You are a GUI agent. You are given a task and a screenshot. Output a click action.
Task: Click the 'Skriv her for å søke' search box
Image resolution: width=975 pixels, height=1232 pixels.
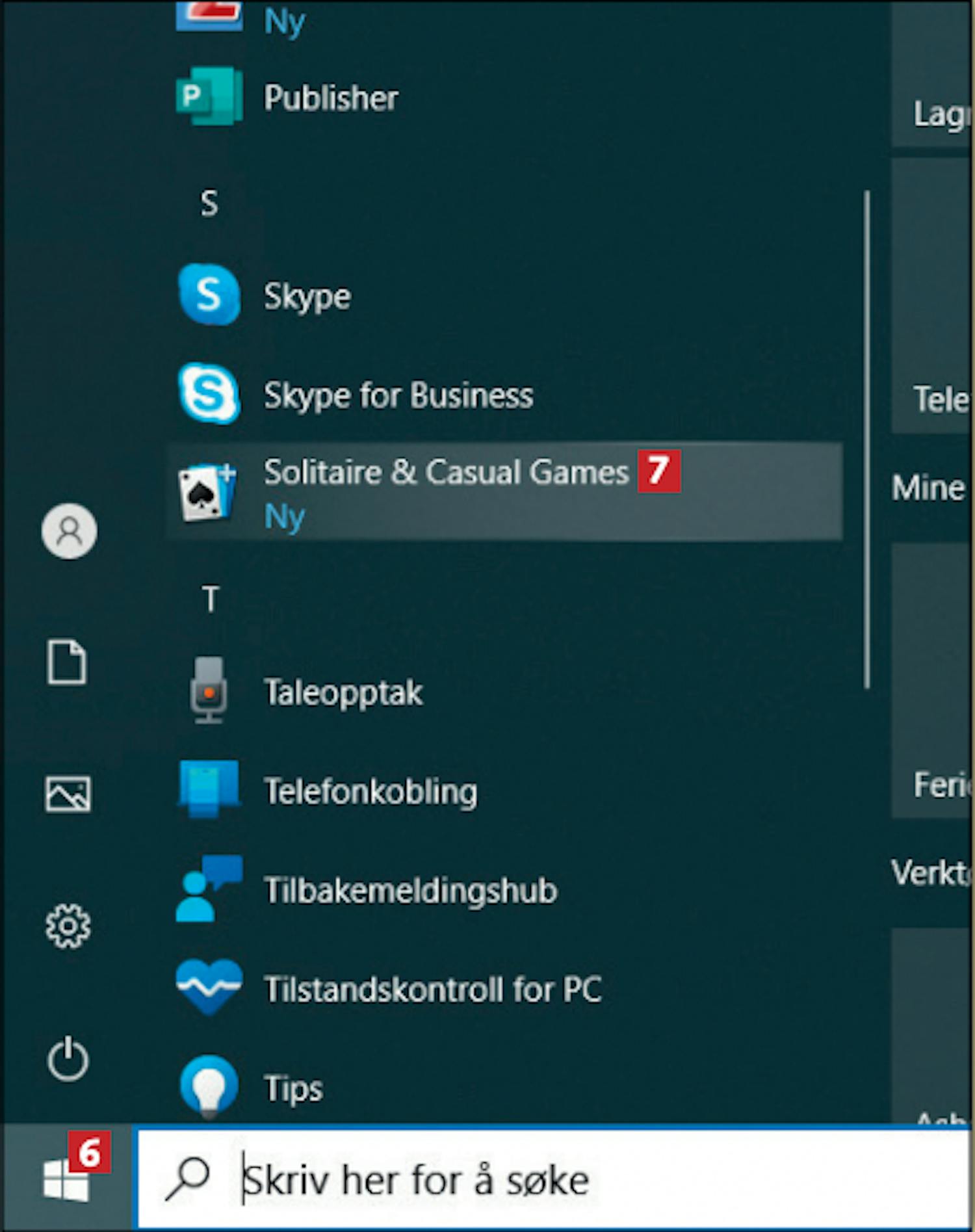(x=552, y=1180)
